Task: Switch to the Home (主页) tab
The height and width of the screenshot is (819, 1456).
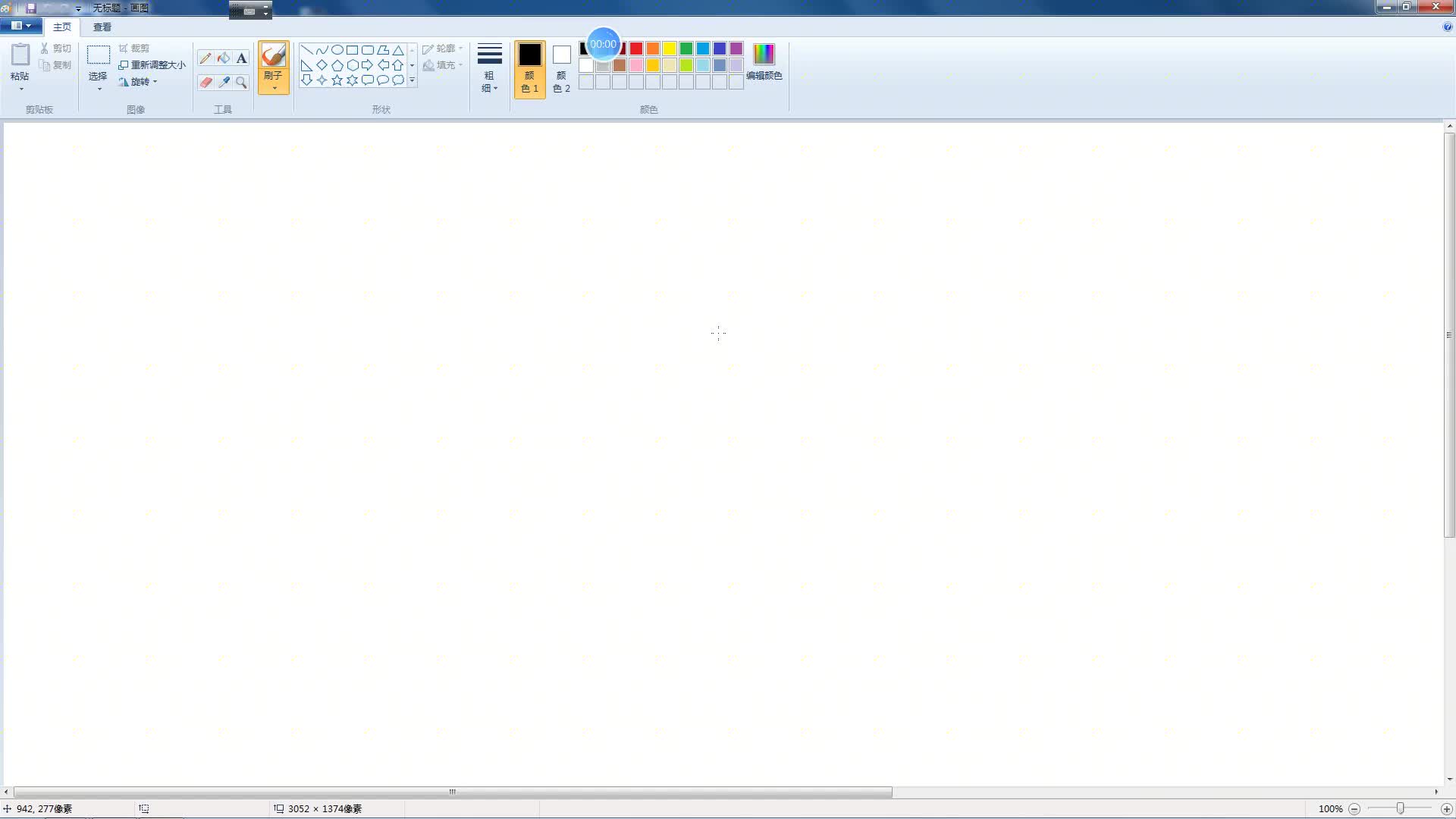Action: tap(62, 27)
